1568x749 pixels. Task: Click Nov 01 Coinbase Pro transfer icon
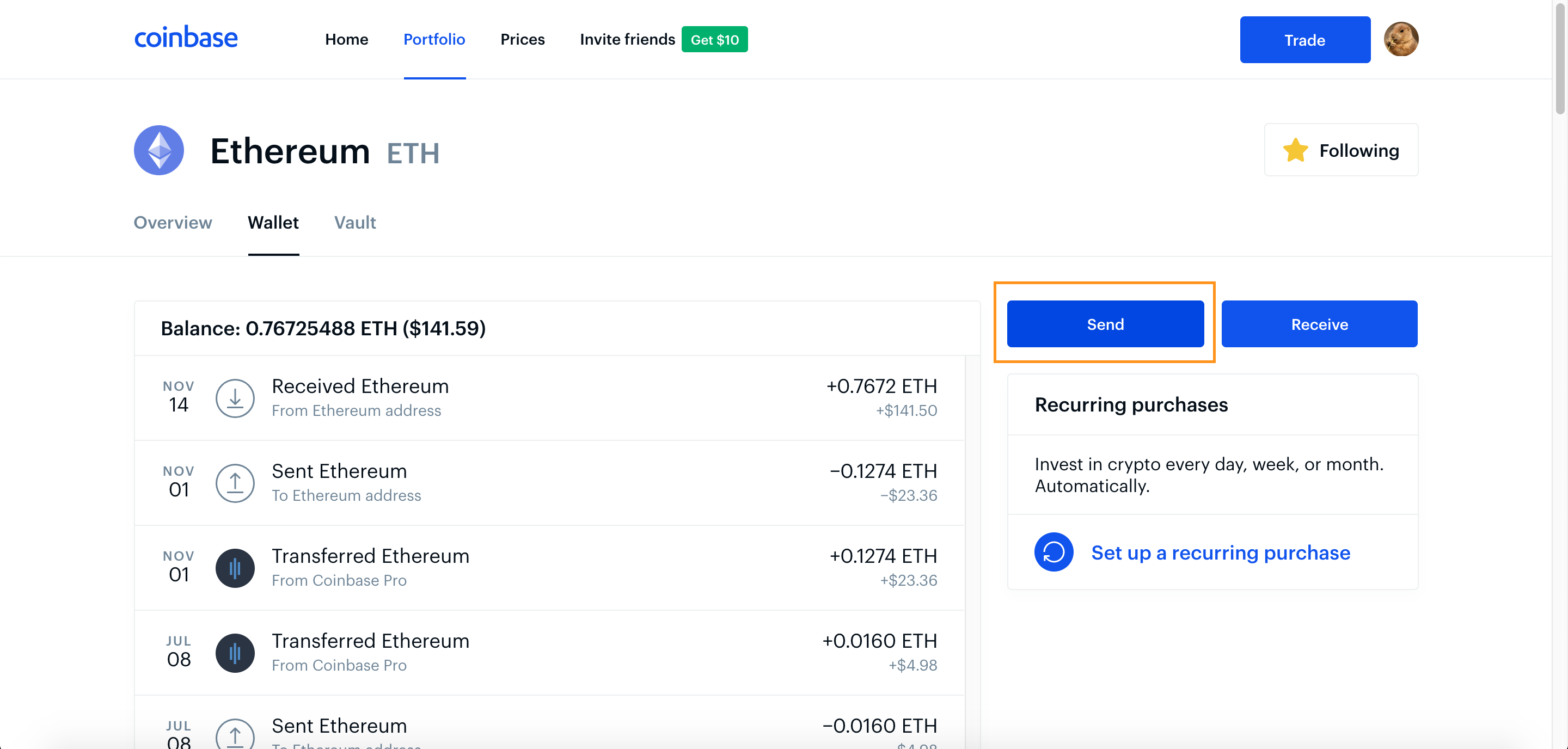[x=235, y=568]
